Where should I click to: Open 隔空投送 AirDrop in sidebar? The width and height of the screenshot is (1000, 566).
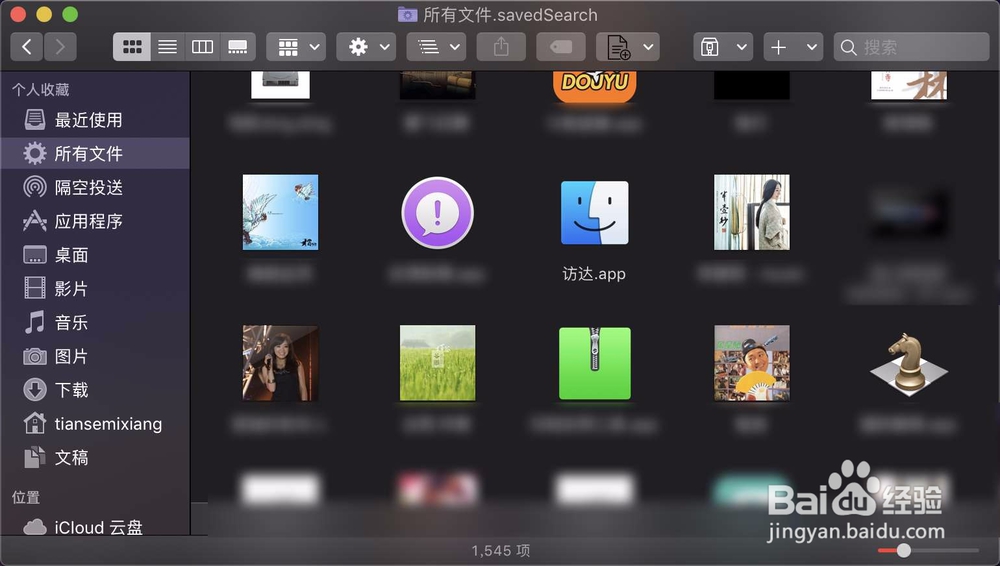95,188
